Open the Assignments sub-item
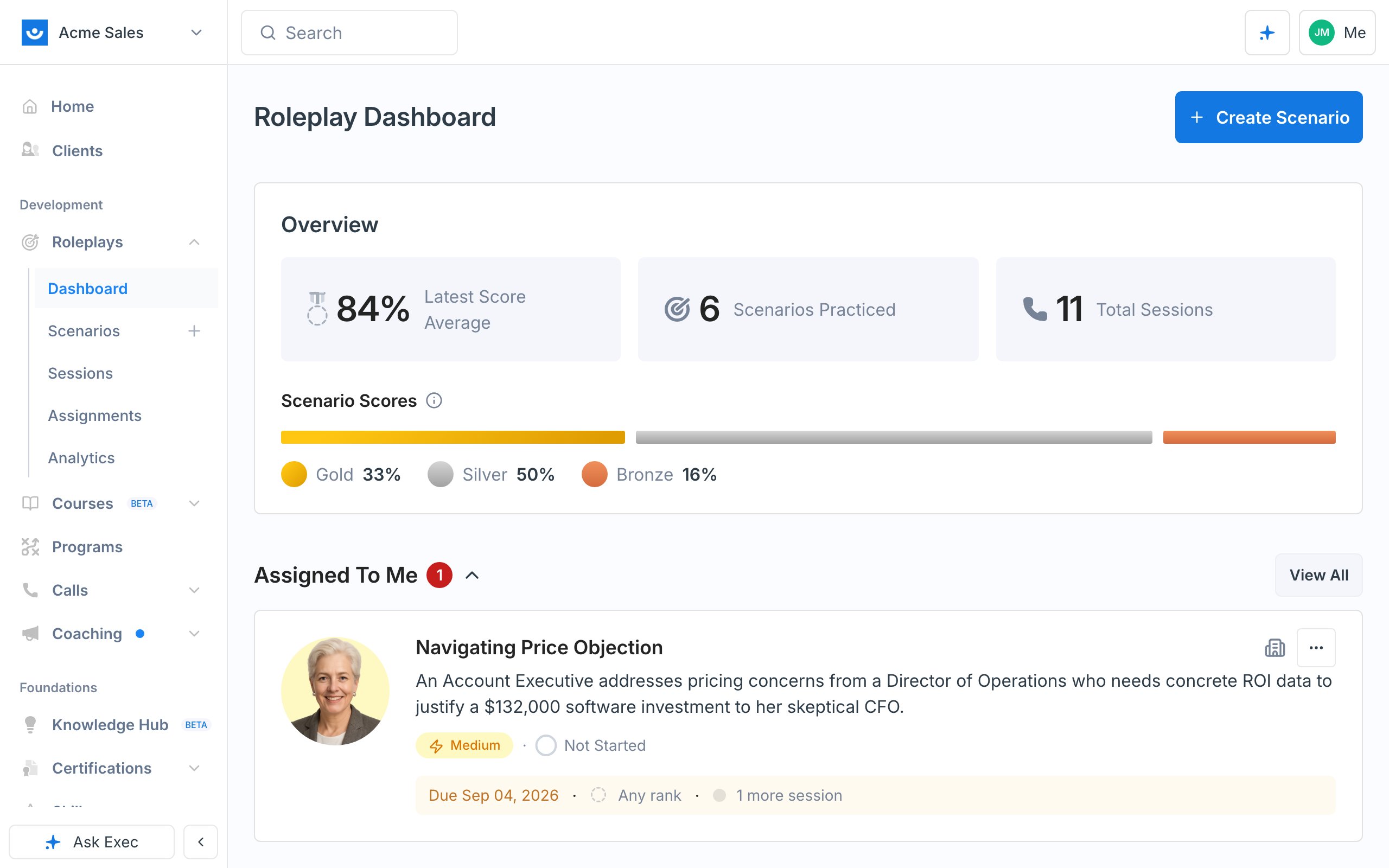Screen dimensions: 1389x868 click(x=95, y=416)
